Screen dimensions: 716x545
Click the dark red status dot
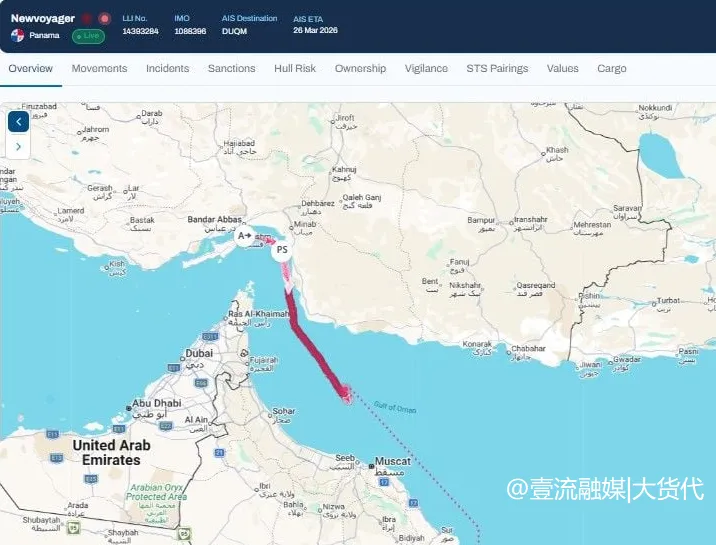point(87,19)
